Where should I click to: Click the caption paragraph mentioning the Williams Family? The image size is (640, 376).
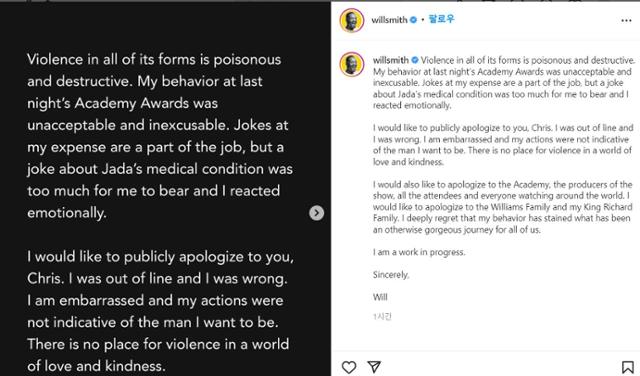tap(503, 207)
